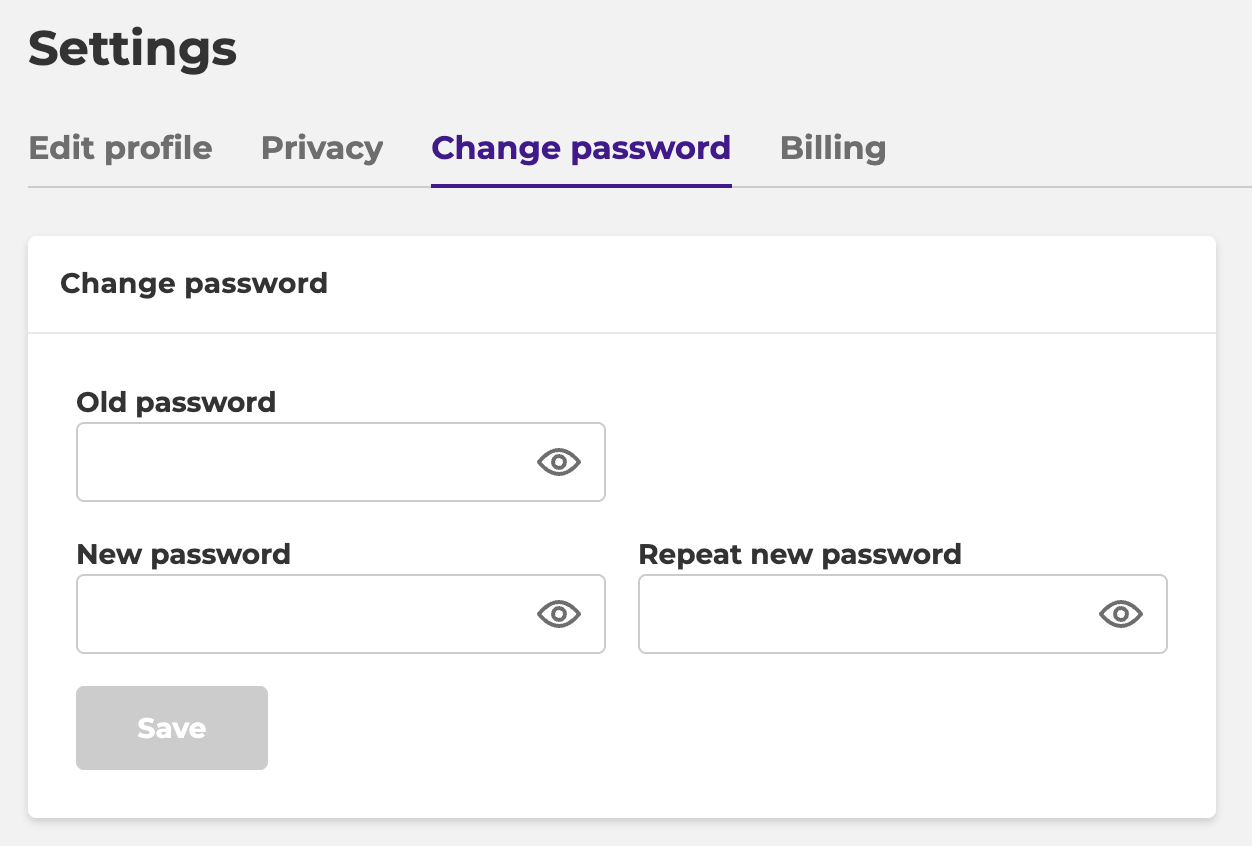The width and height of the screenshot is (1252, 846).
Task: Focus the Old password input field
Action: click(x=341, y=462)
